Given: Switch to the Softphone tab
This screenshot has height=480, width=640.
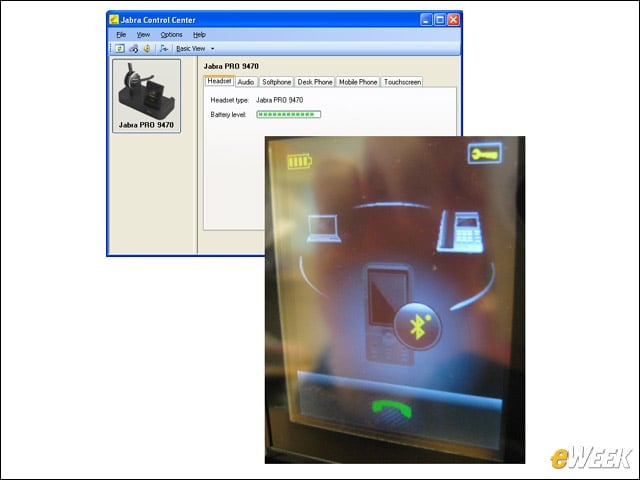Looking at the screenshot, I should [276, 82].
